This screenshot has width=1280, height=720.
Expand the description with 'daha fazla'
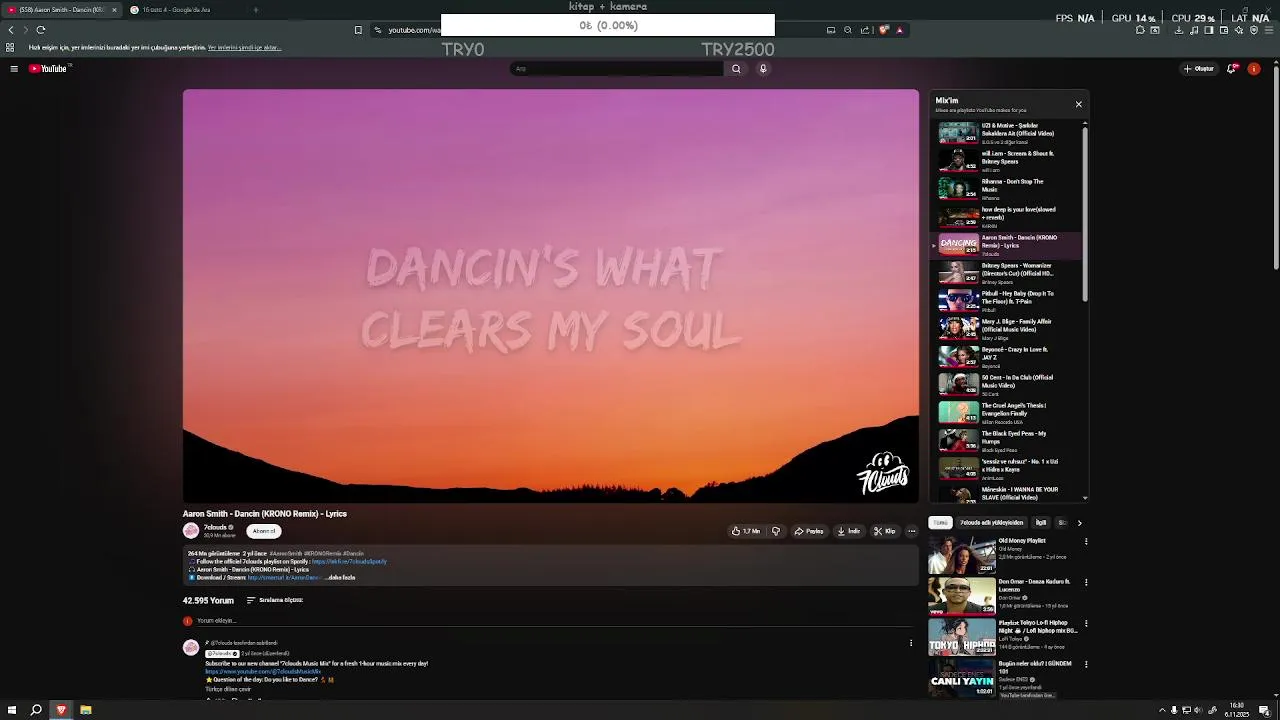341,578
